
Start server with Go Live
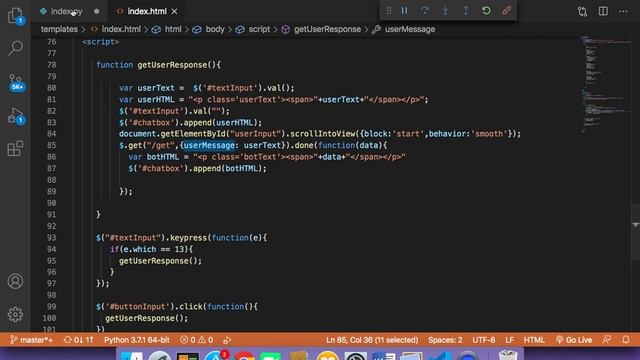click(x=574, y=340)
